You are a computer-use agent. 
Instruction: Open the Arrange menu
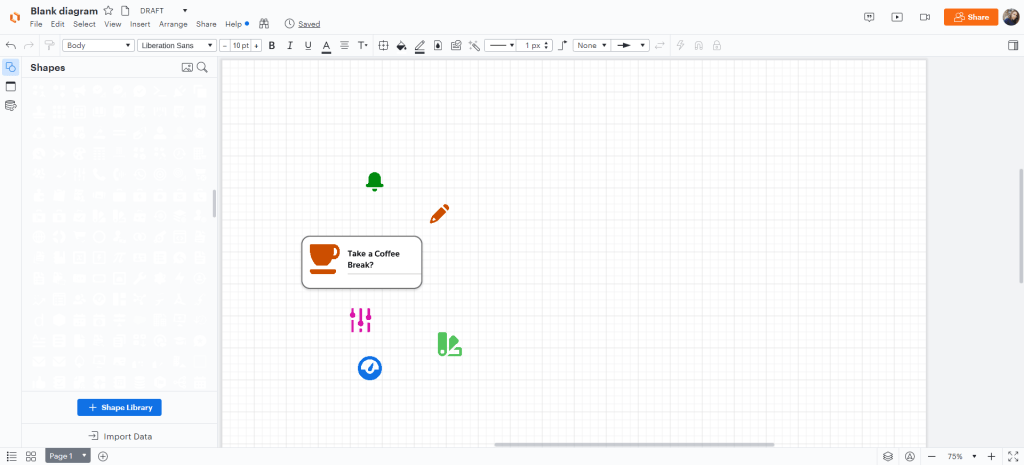coord(173,23)
